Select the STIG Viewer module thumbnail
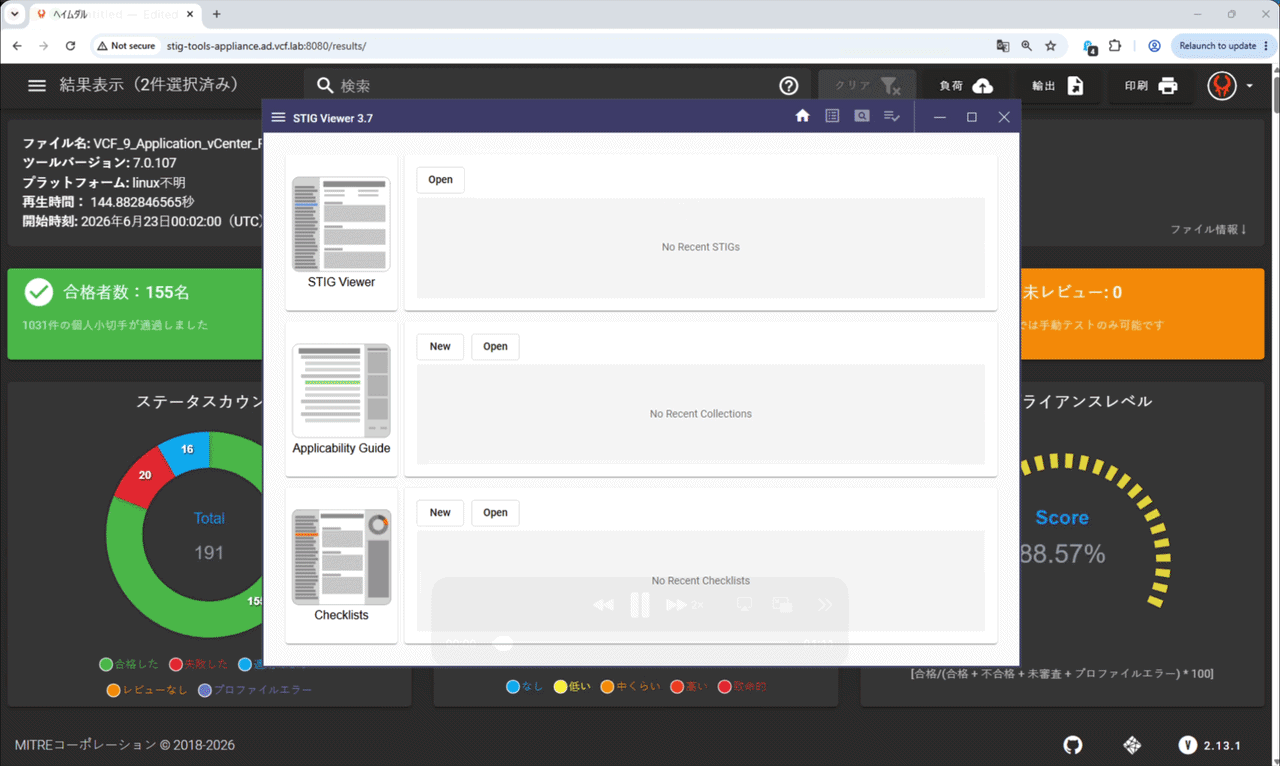This screenshot has width=1280, height=766. click(341, 224)
